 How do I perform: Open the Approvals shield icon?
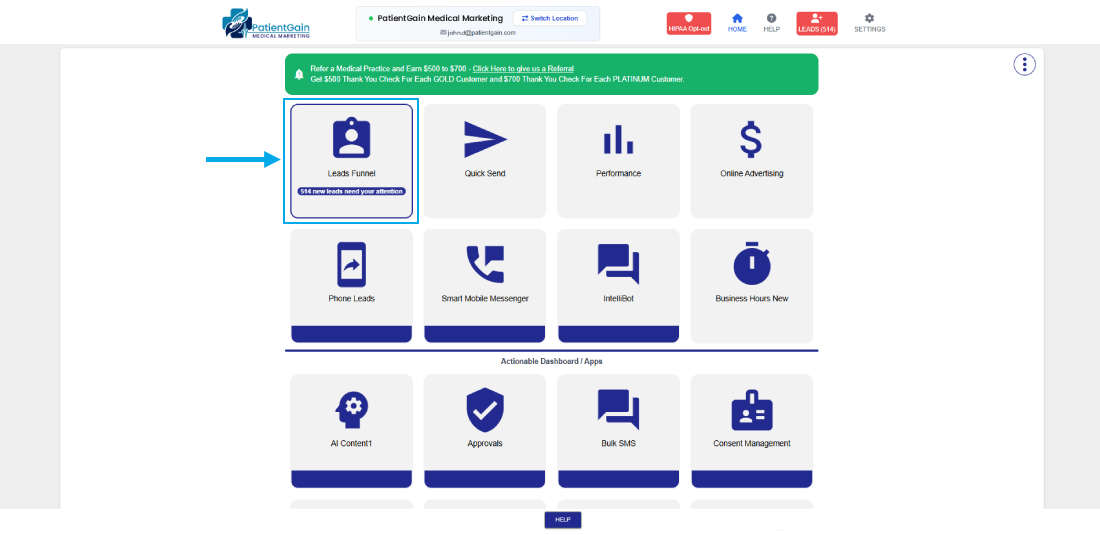coord(485,409)
